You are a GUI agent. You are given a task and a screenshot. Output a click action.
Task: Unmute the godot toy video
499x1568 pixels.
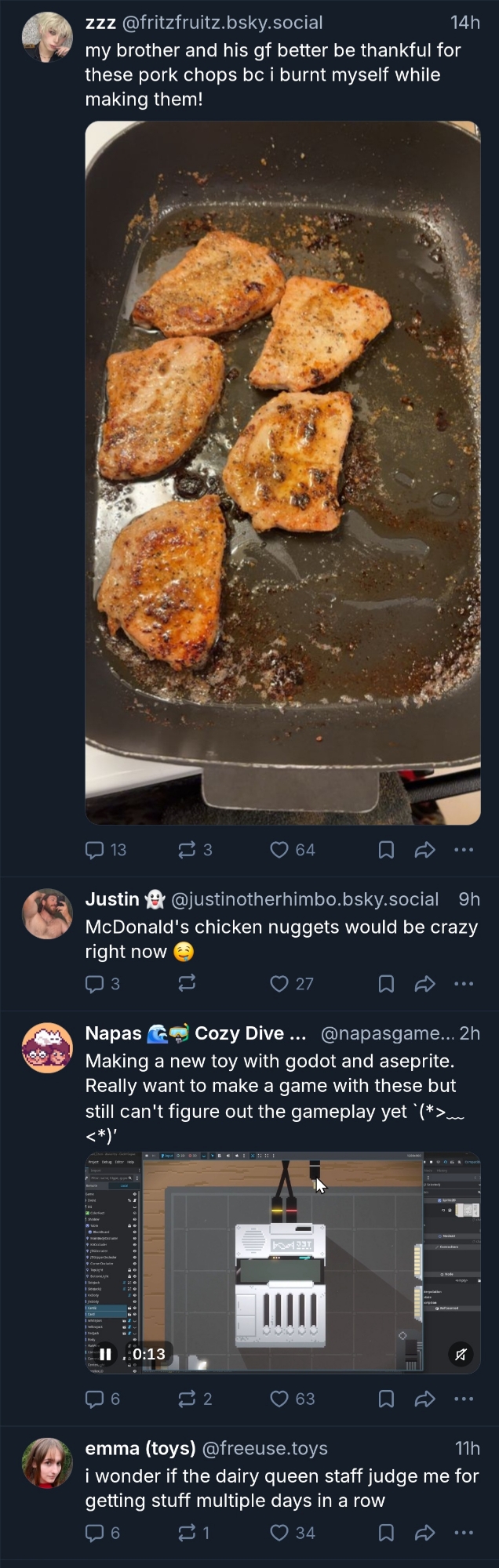point(461,1354)
